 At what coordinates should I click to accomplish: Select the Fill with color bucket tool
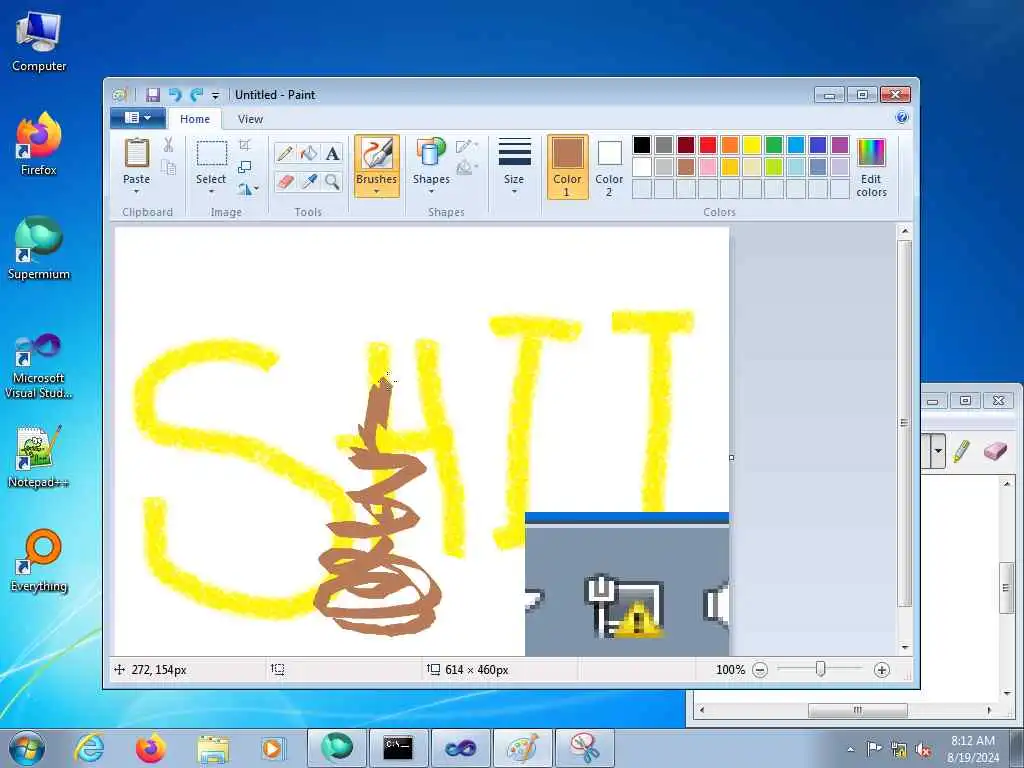point(308,153)
